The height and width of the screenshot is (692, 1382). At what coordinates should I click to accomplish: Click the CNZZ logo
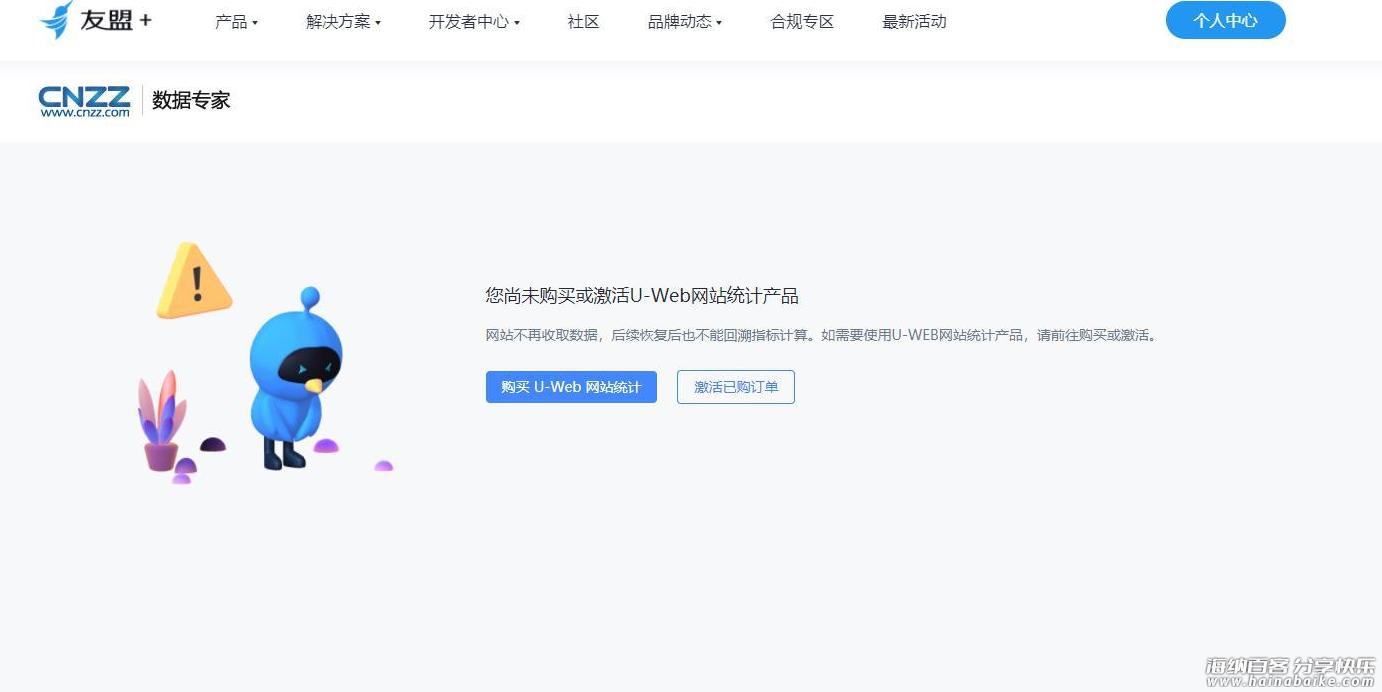click(85, 101)
